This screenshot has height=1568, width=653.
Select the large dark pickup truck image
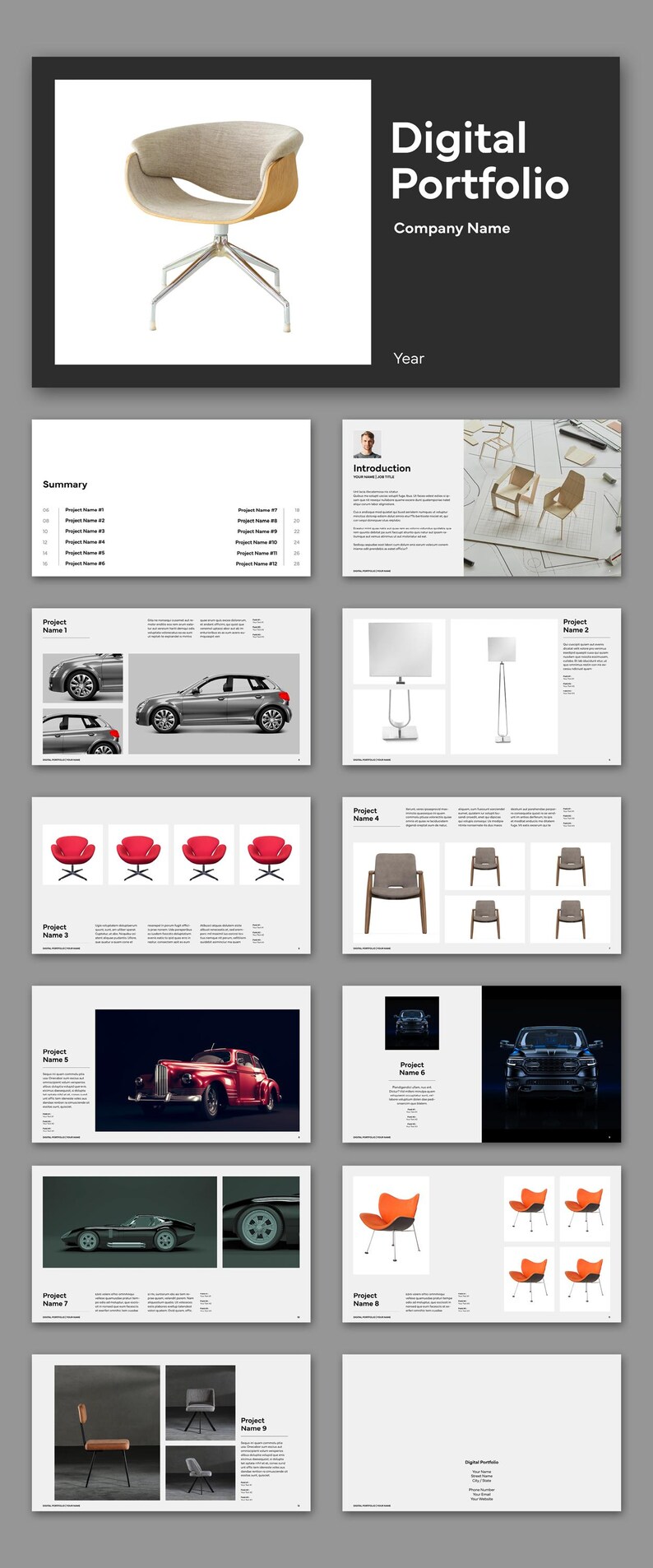[x=551, y=1064]
